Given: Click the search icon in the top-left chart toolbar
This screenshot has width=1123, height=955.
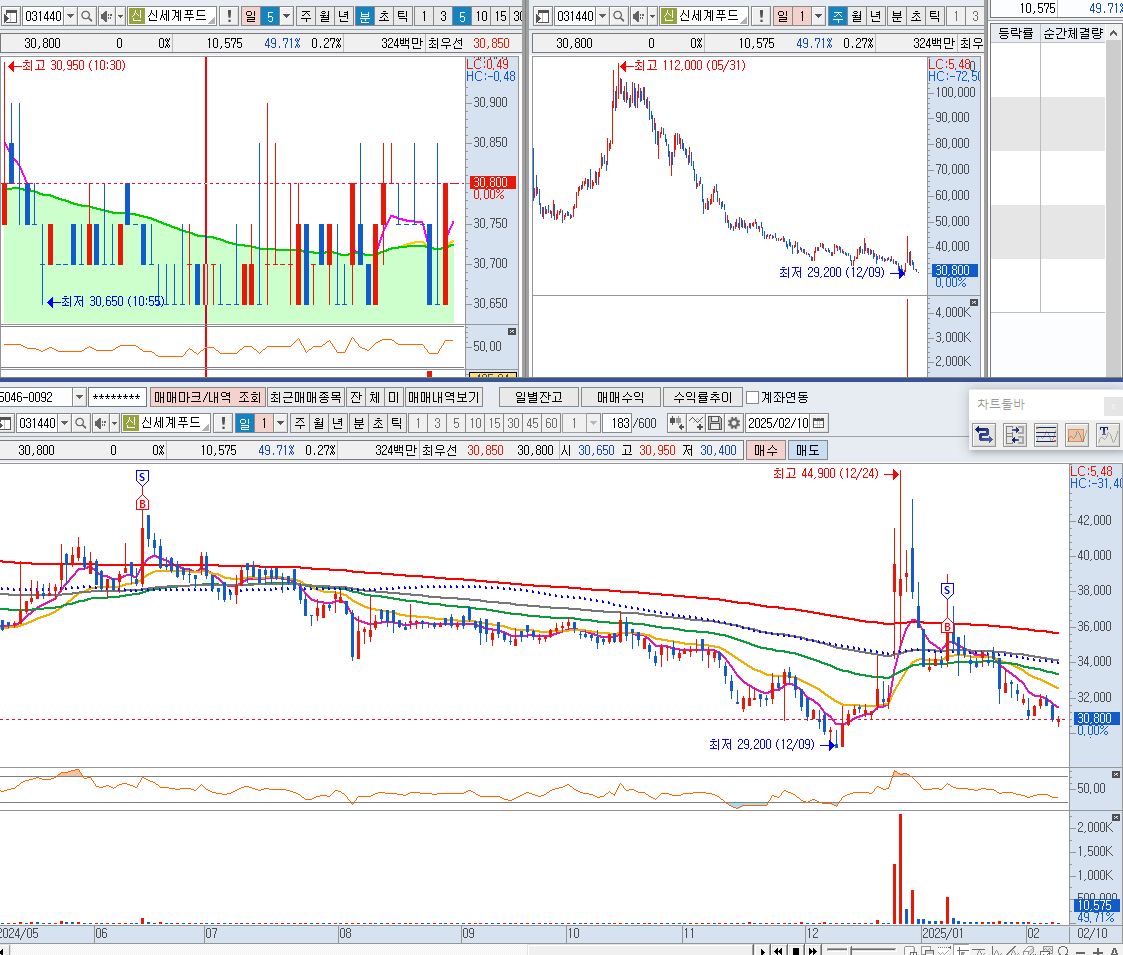Looking at the screenshot, I should coord(87,16).
